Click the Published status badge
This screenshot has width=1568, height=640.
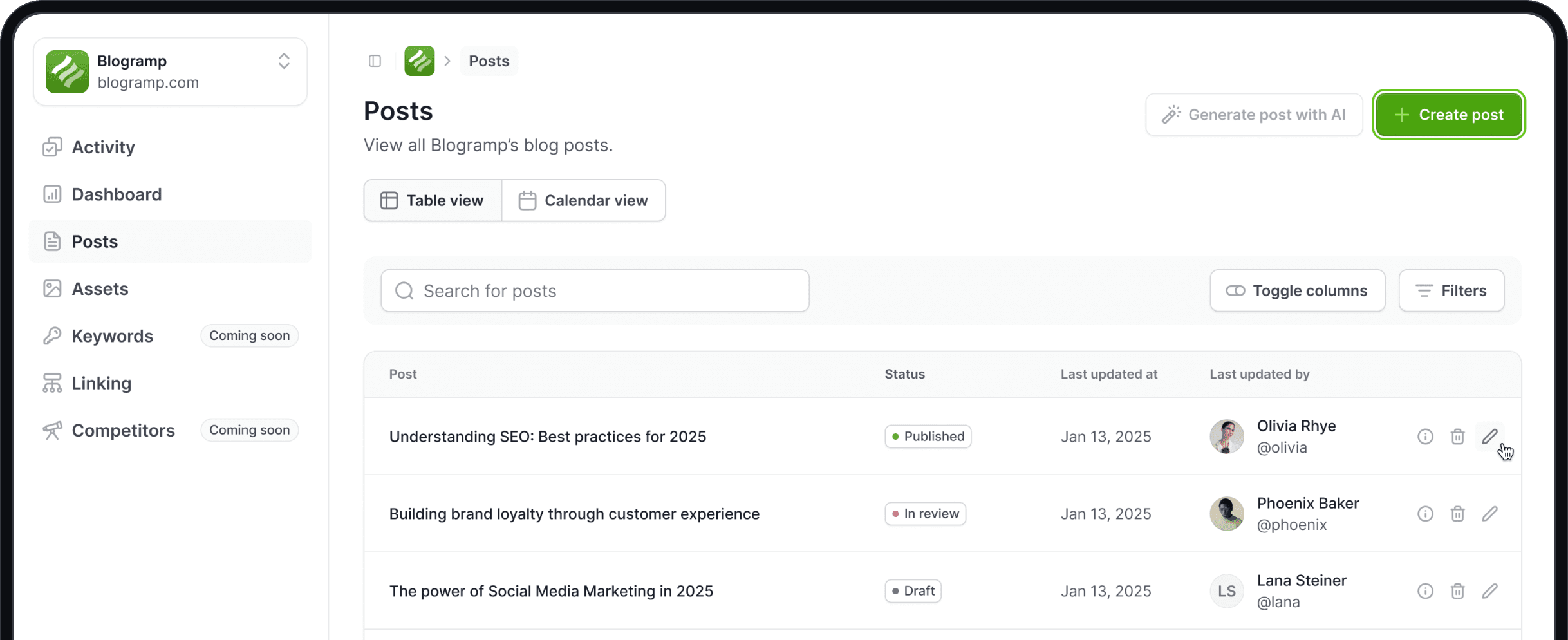click(x=928, y=437)
